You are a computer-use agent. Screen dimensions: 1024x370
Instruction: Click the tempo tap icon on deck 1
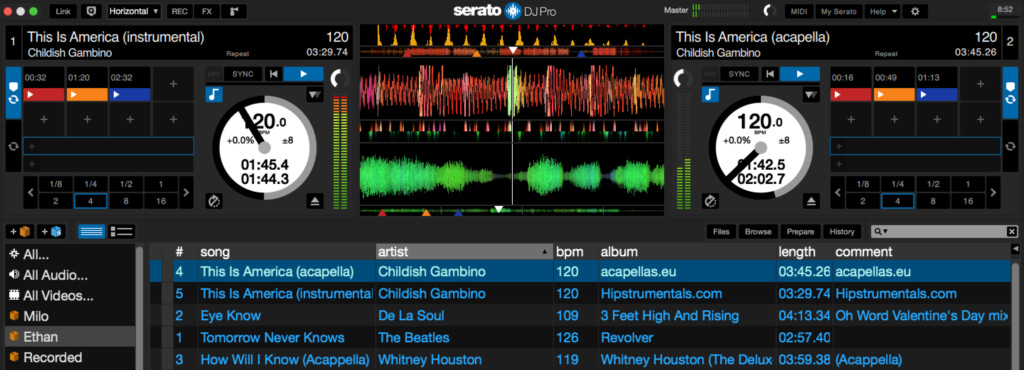pyautogui.click(x=214, y=201)
